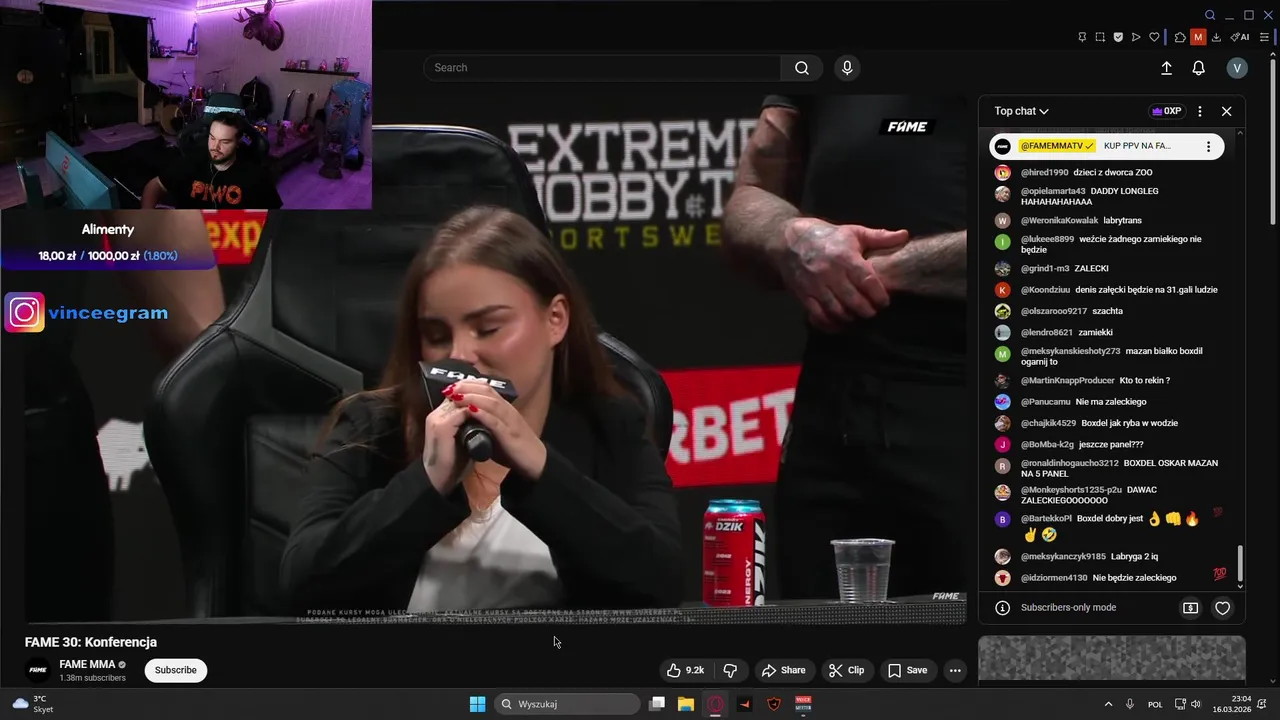Add page to bookmarks with heart icon

[x=1154, y=37]
